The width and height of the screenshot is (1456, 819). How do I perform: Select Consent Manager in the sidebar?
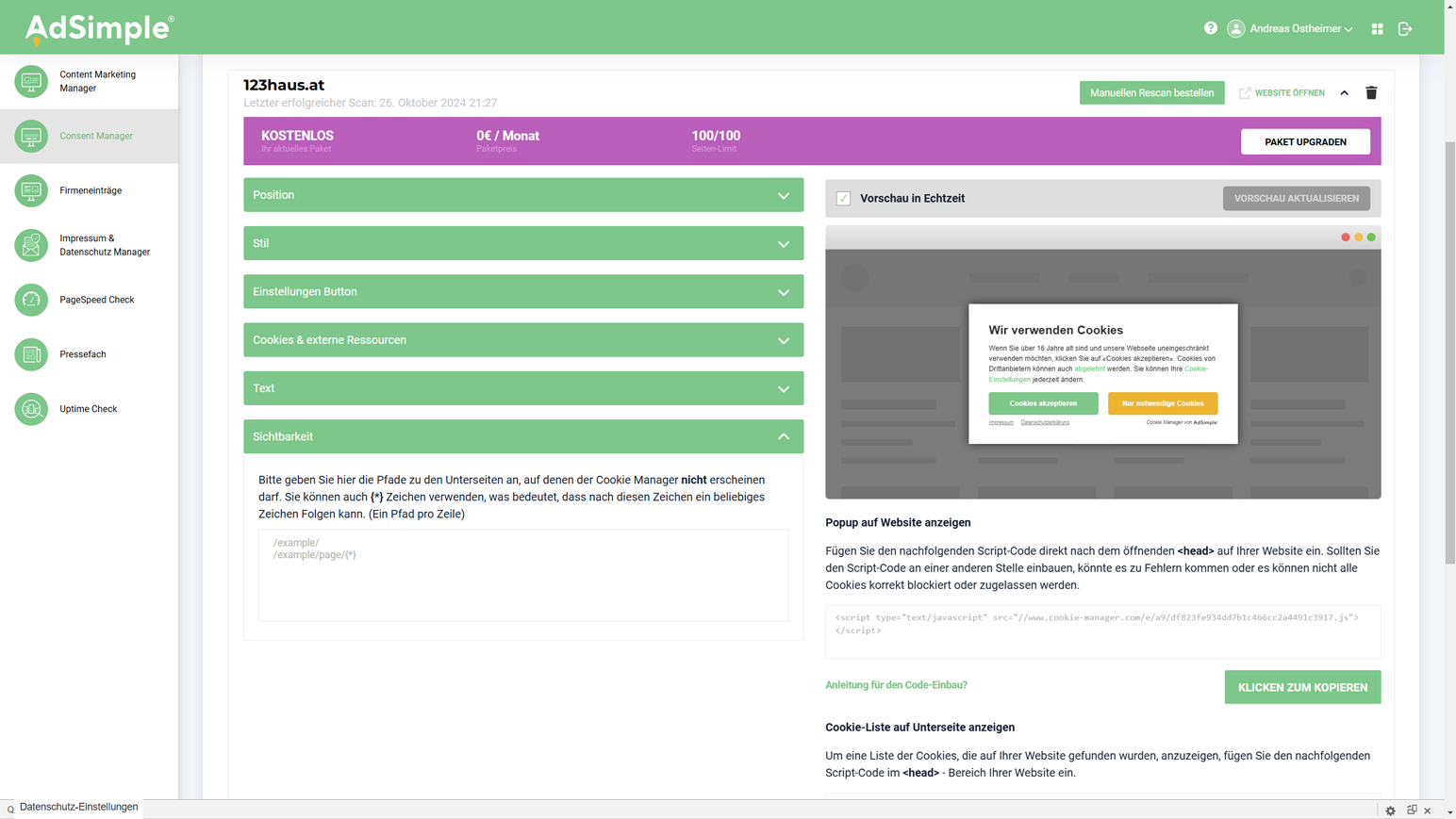coord(90,136)
